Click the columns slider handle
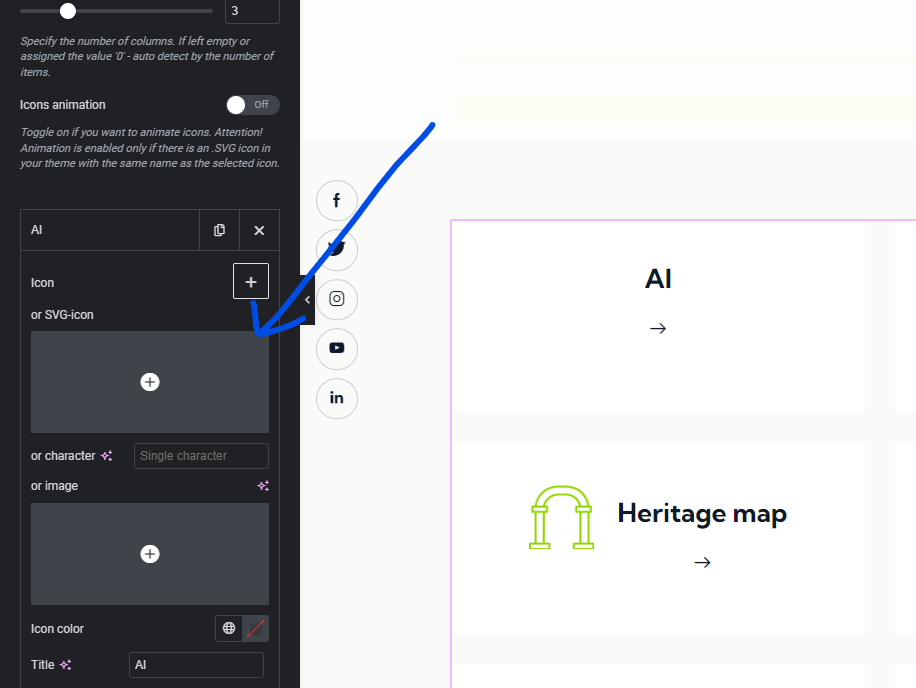The width and height of the screenshot is (916, 688). point(68,11)
